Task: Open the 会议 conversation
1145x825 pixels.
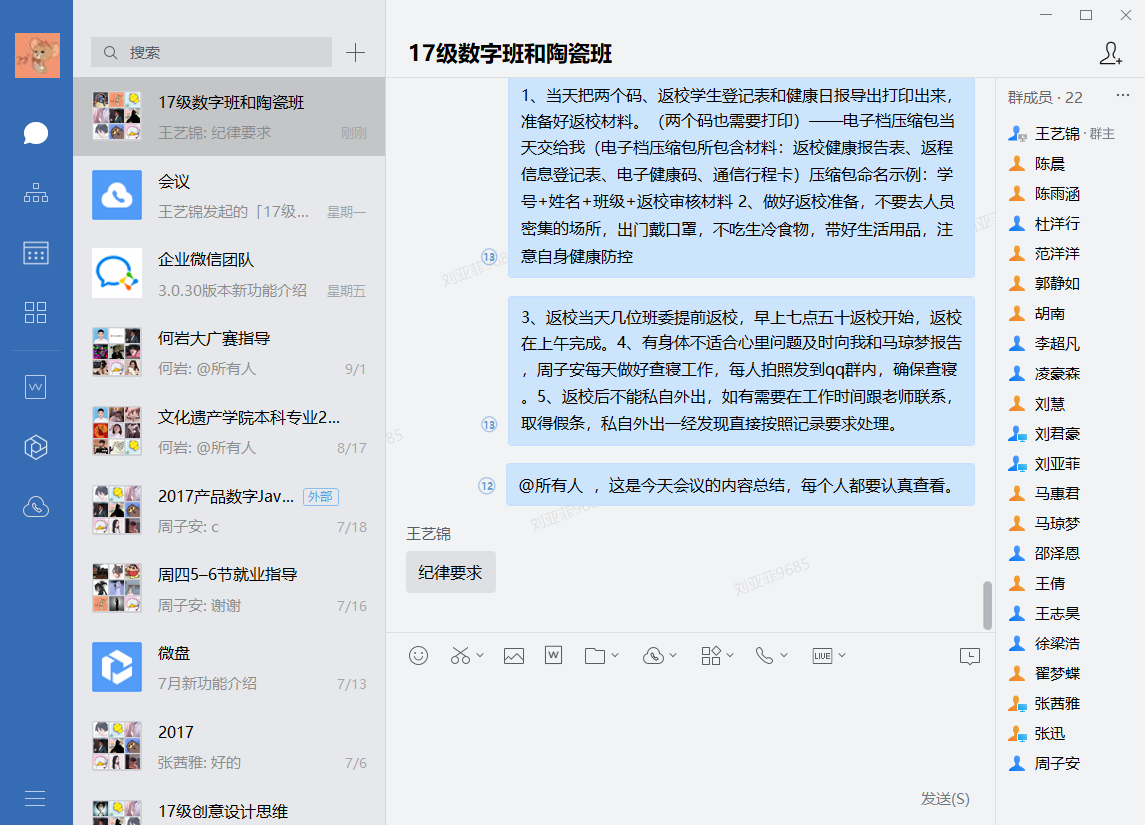Action: (x=229, y=196)
